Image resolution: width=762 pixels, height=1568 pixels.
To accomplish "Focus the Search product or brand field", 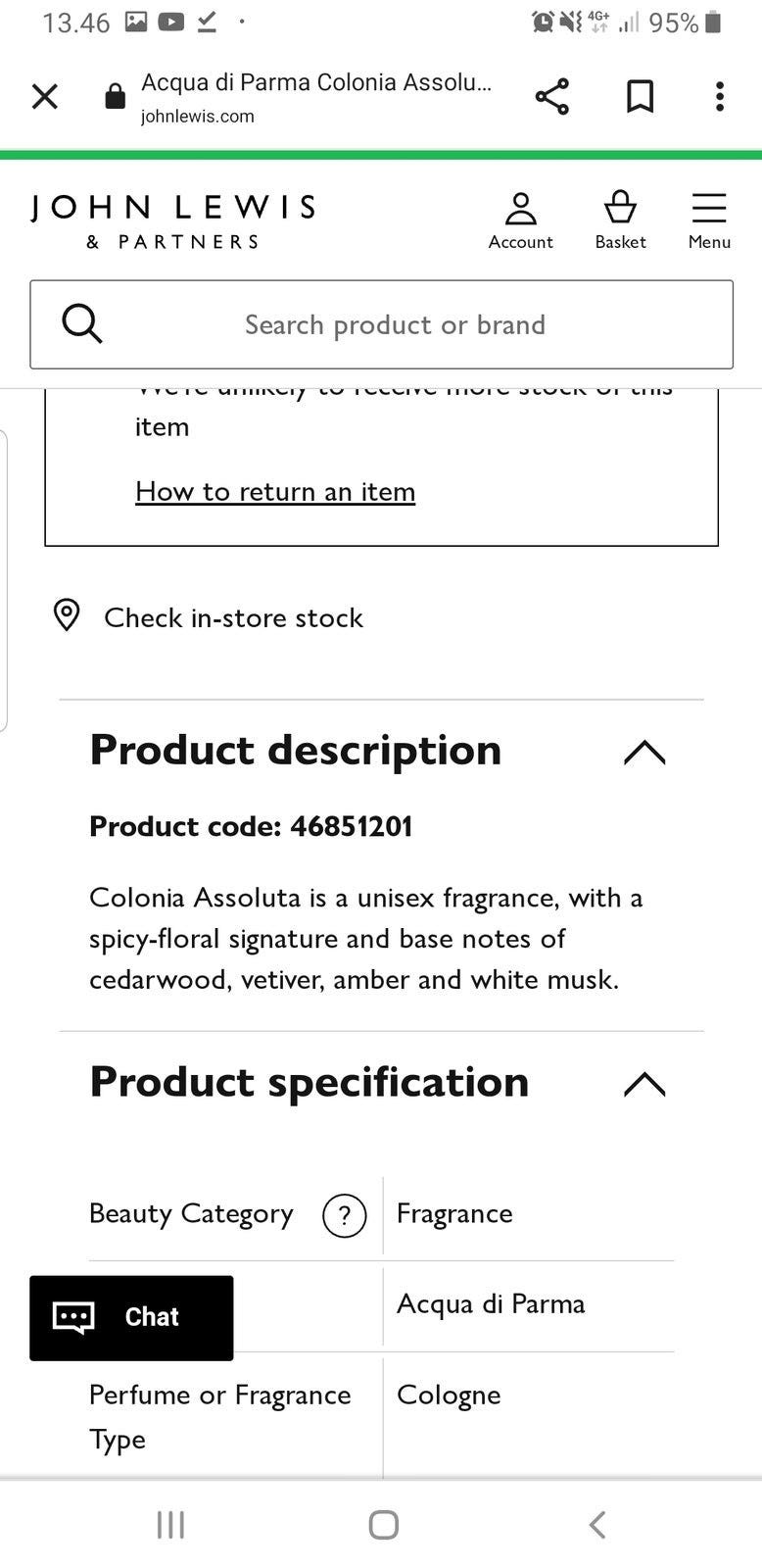I will [395, 324].
